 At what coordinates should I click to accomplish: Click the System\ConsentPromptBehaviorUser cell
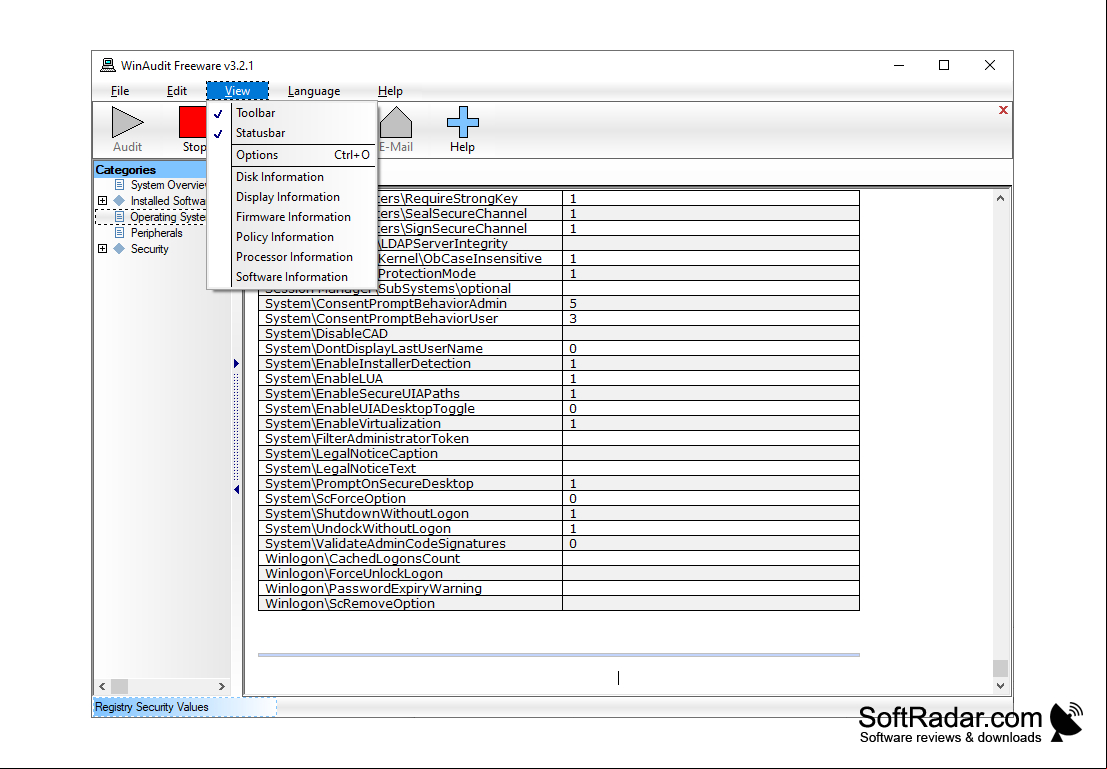click(410, 318)
